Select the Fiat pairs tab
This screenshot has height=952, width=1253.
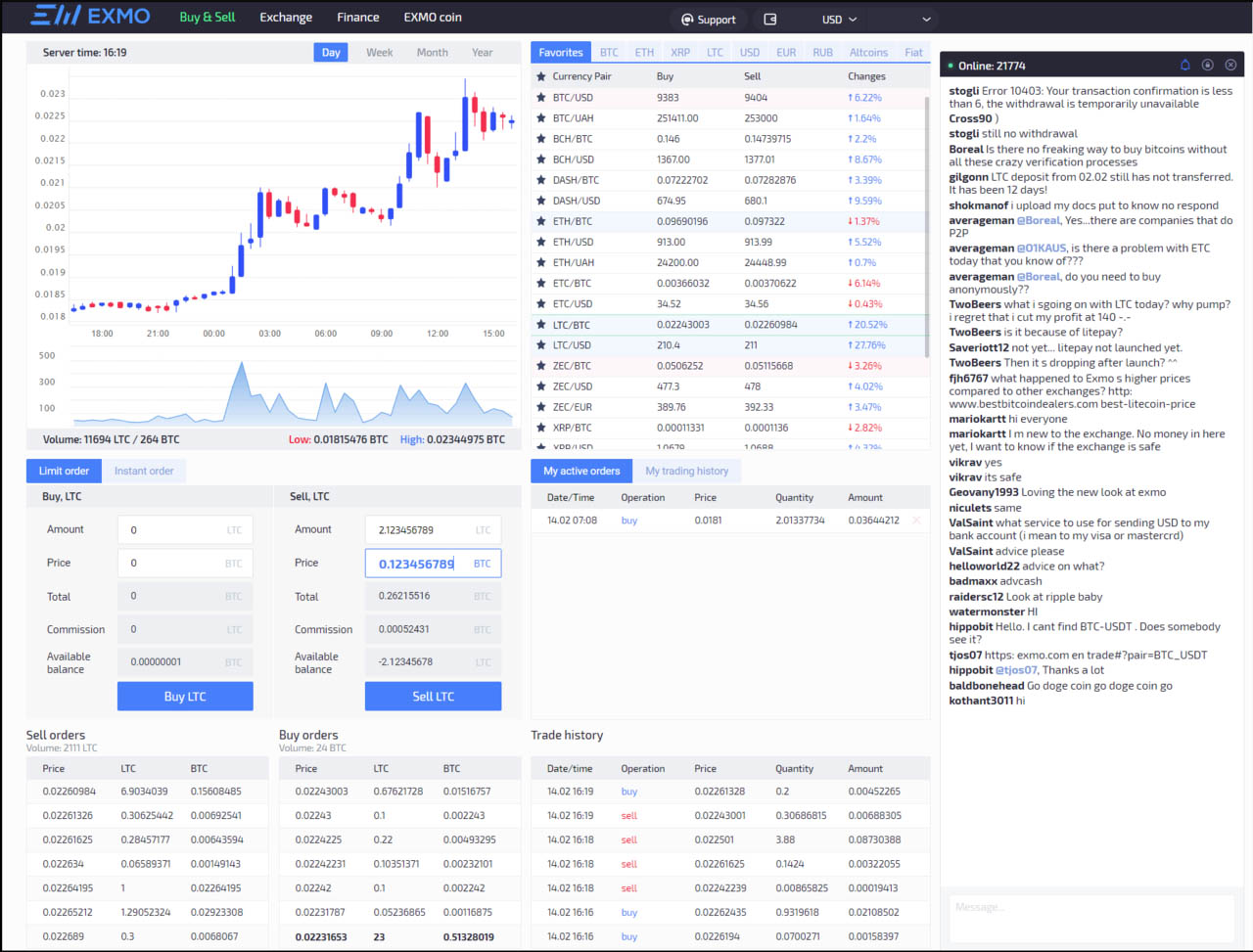tap(913, 53)
